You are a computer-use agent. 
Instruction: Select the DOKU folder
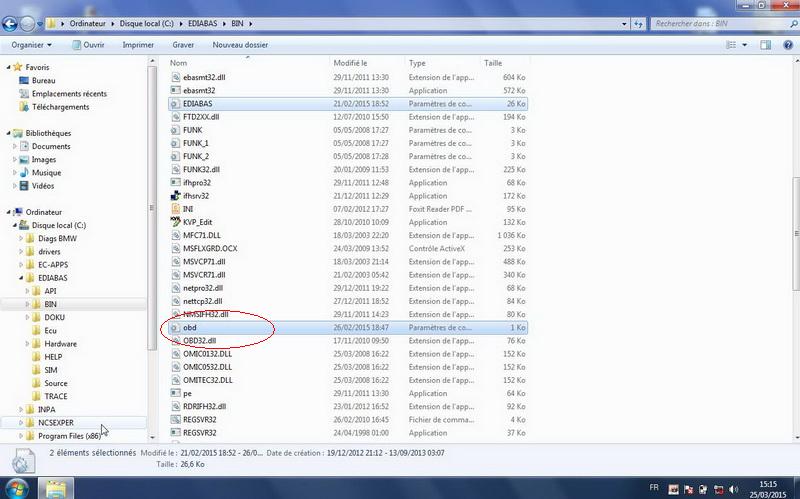(x=54, y=317)
